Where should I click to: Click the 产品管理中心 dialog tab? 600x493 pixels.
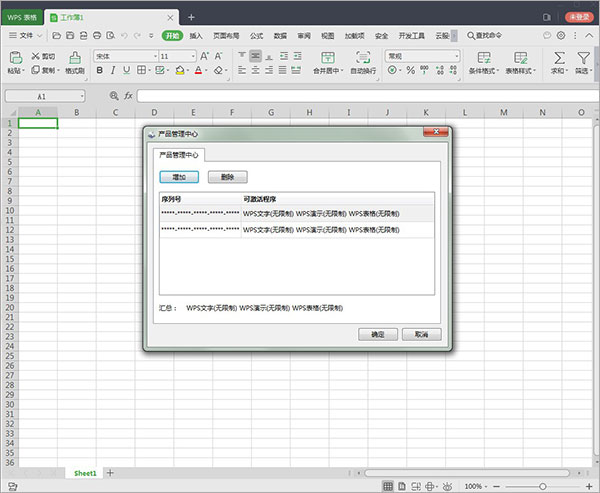coord(179,155)
